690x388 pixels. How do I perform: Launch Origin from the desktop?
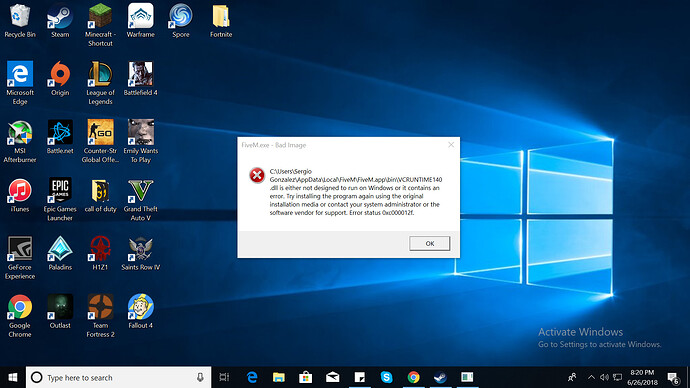60,79
